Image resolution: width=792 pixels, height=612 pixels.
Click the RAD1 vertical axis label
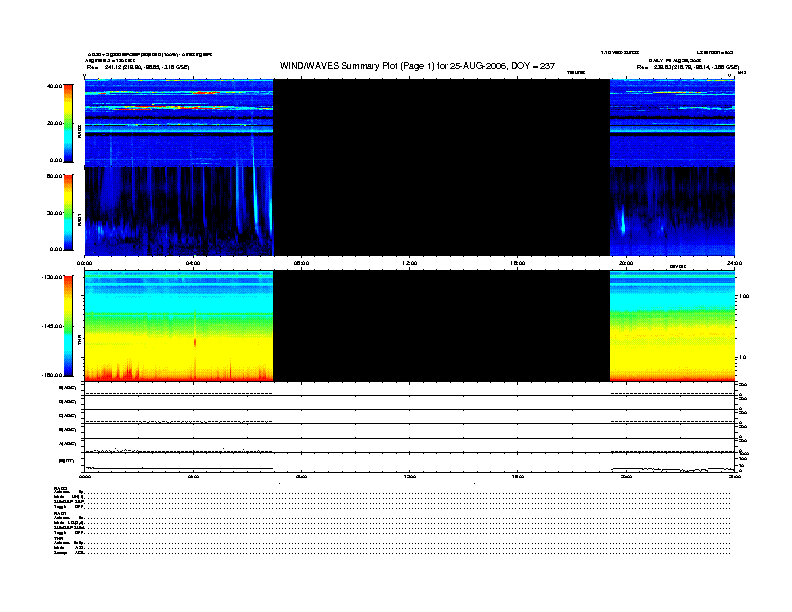tap(79, 219)
